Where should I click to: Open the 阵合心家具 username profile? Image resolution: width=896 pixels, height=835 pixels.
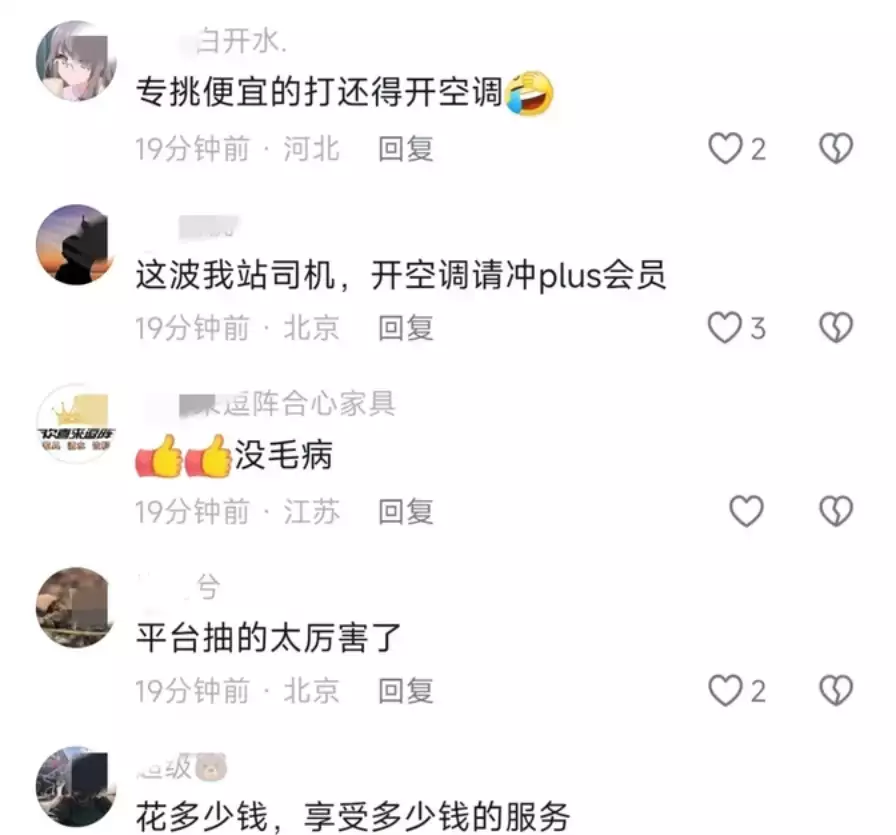click(x=287, y=404)
